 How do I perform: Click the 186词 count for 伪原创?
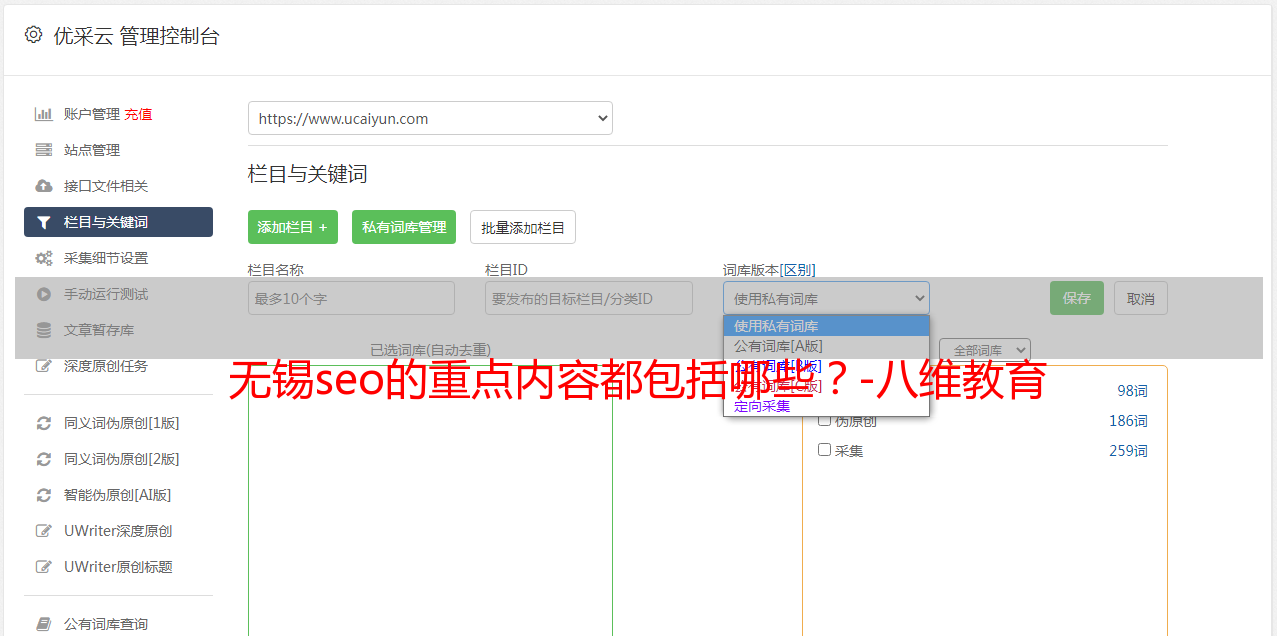pos(1128,421)
